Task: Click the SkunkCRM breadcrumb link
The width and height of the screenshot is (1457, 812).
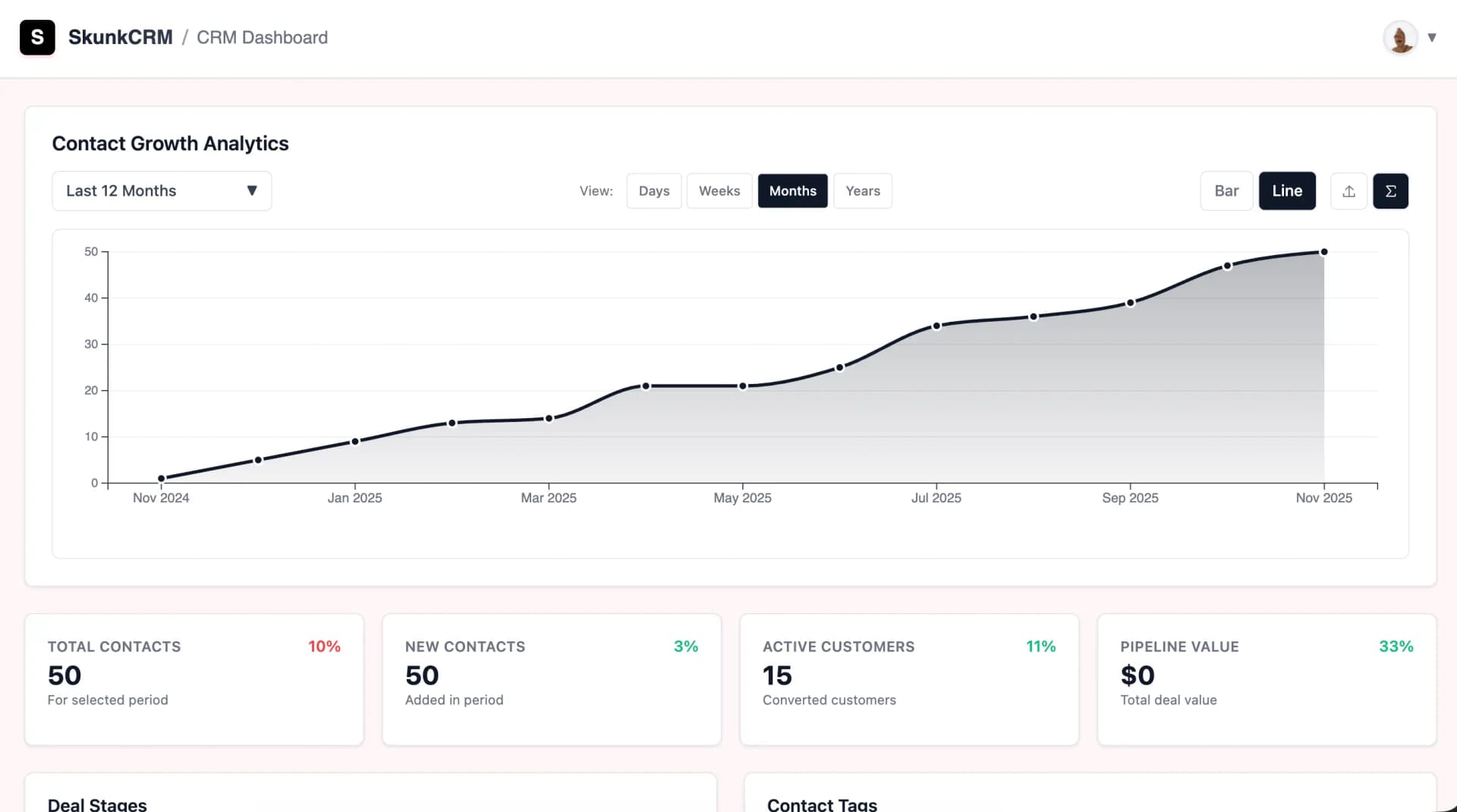Action: (120, 37)
